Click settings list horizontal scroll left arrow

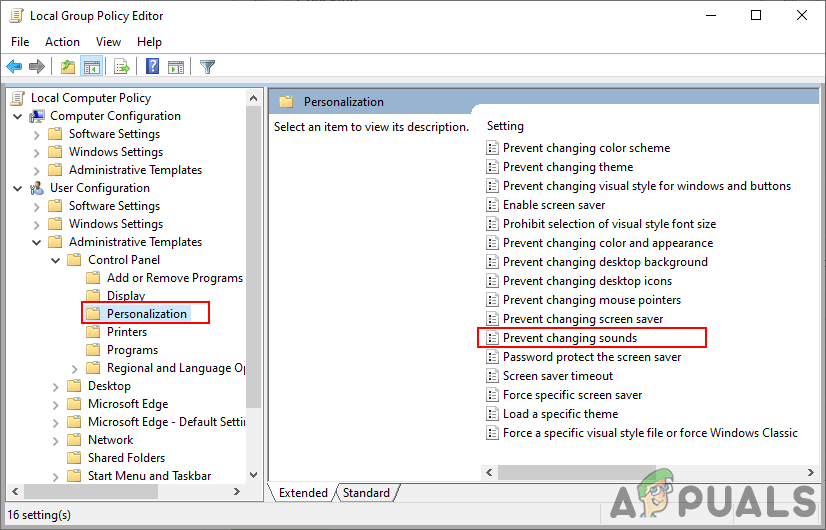click(x=489, y=473)
